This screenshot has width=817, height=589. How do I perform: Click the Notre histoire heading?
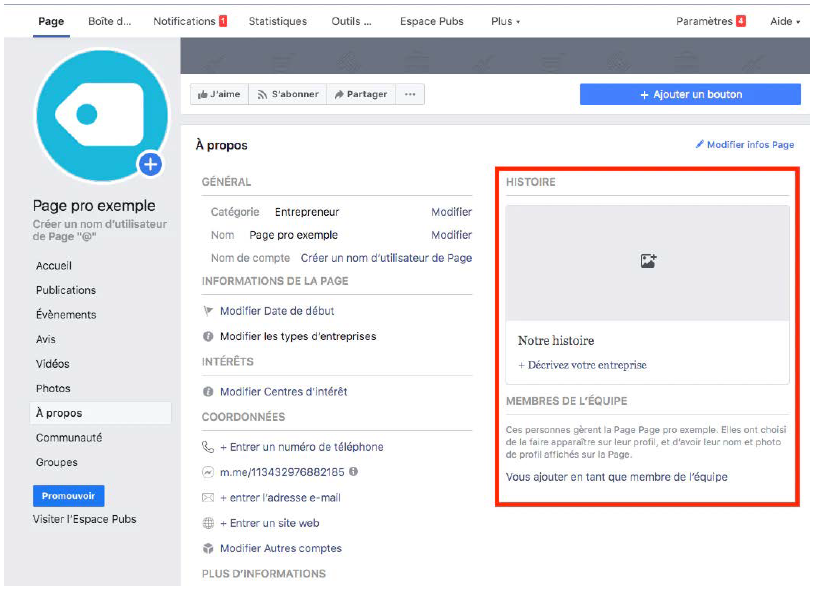(x=556, y=340)
